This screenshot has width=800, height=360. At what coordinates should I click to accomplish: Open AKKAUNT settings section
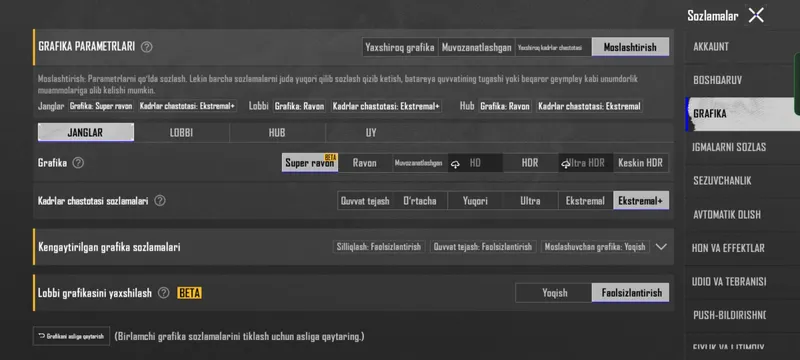[x=741, y=47]
